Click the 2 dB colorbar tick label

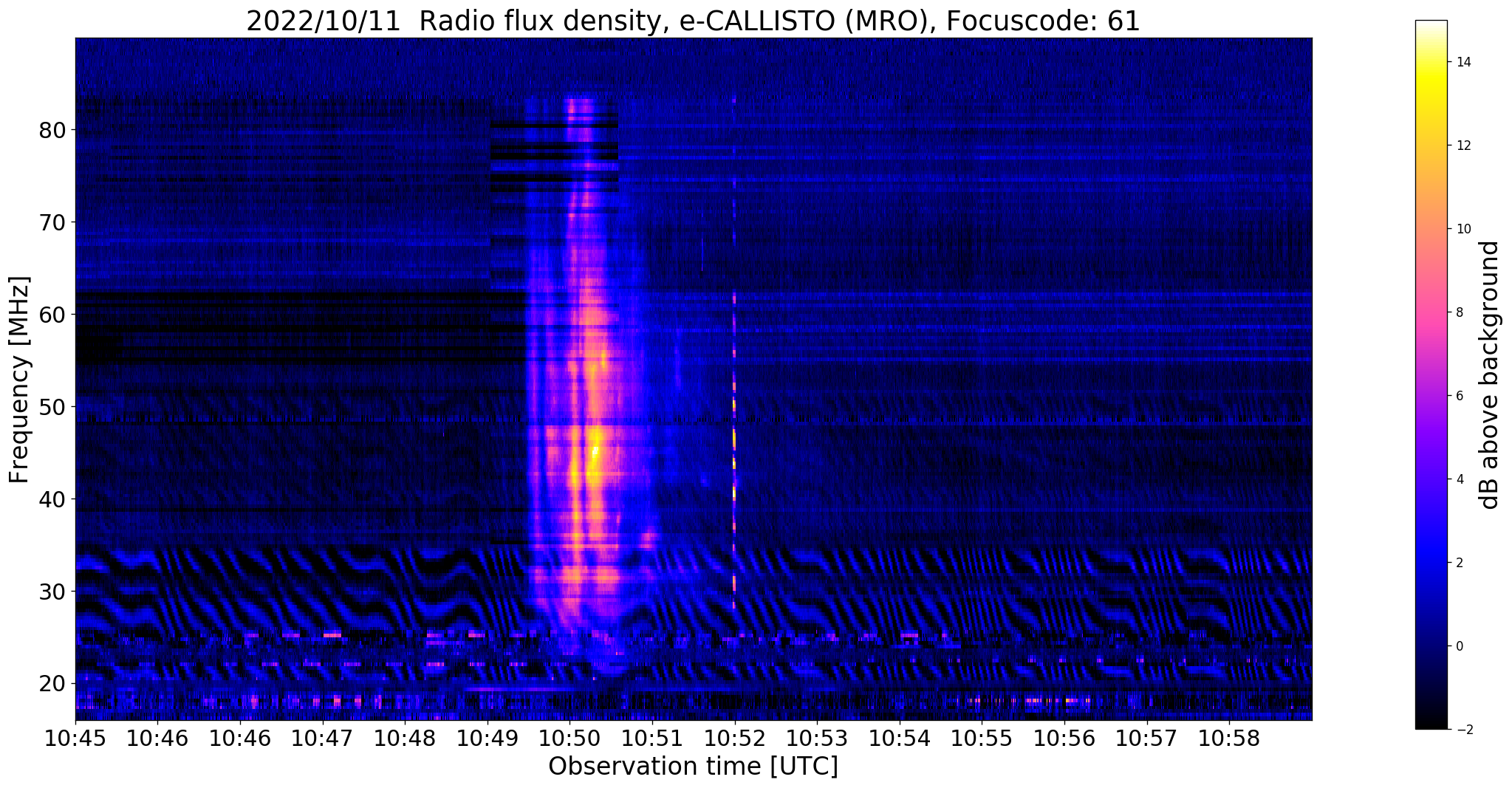click(1459, 563)
